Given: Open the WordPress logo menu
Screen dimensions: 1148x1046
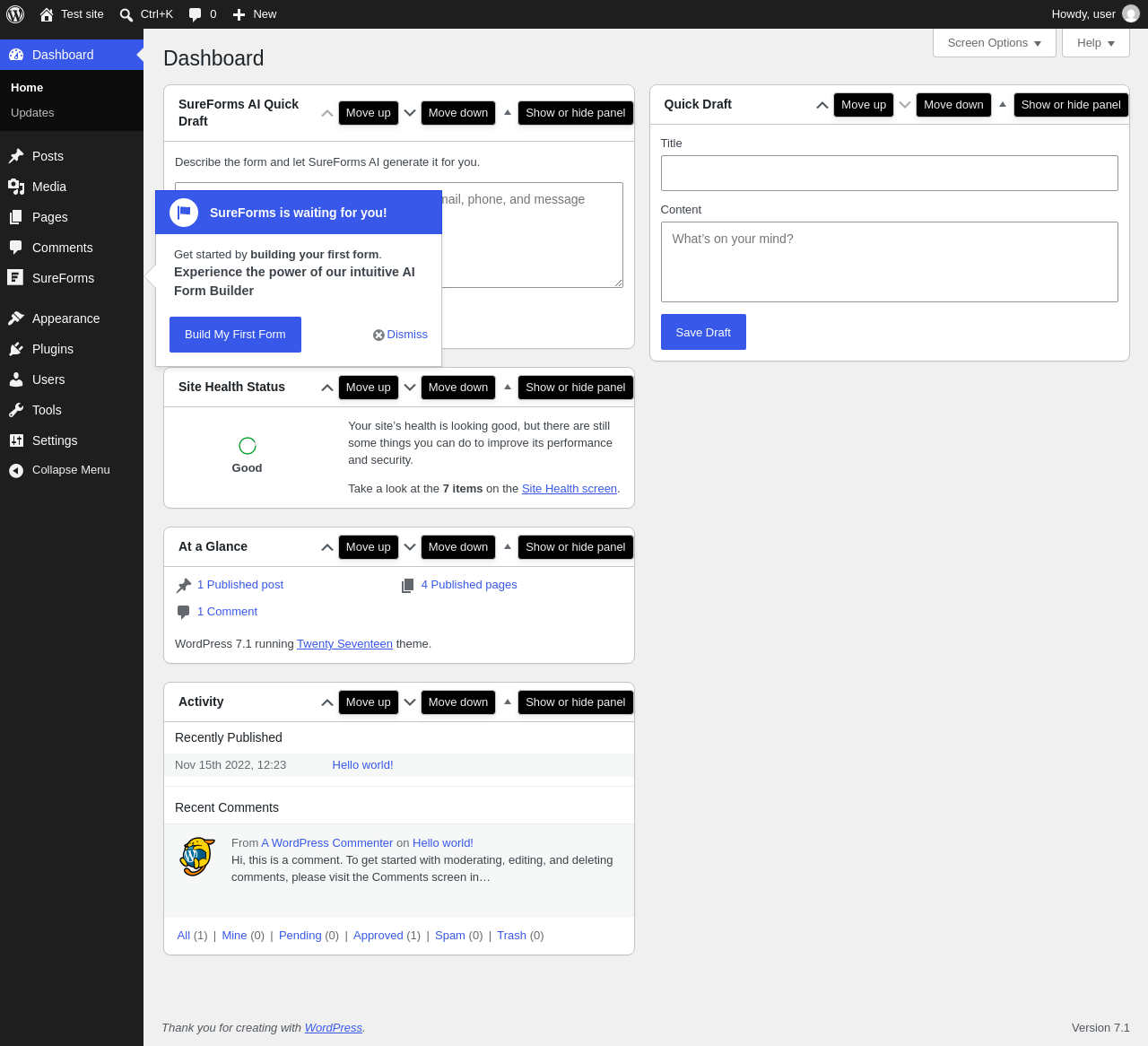Looking at the screenshot, I should [x=15, y=14].
